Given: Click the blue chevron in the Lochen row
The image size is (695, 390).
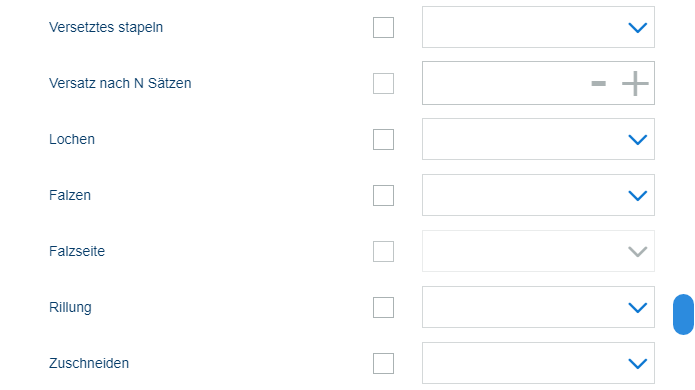Looking at the screenshot, I should 638,140.
